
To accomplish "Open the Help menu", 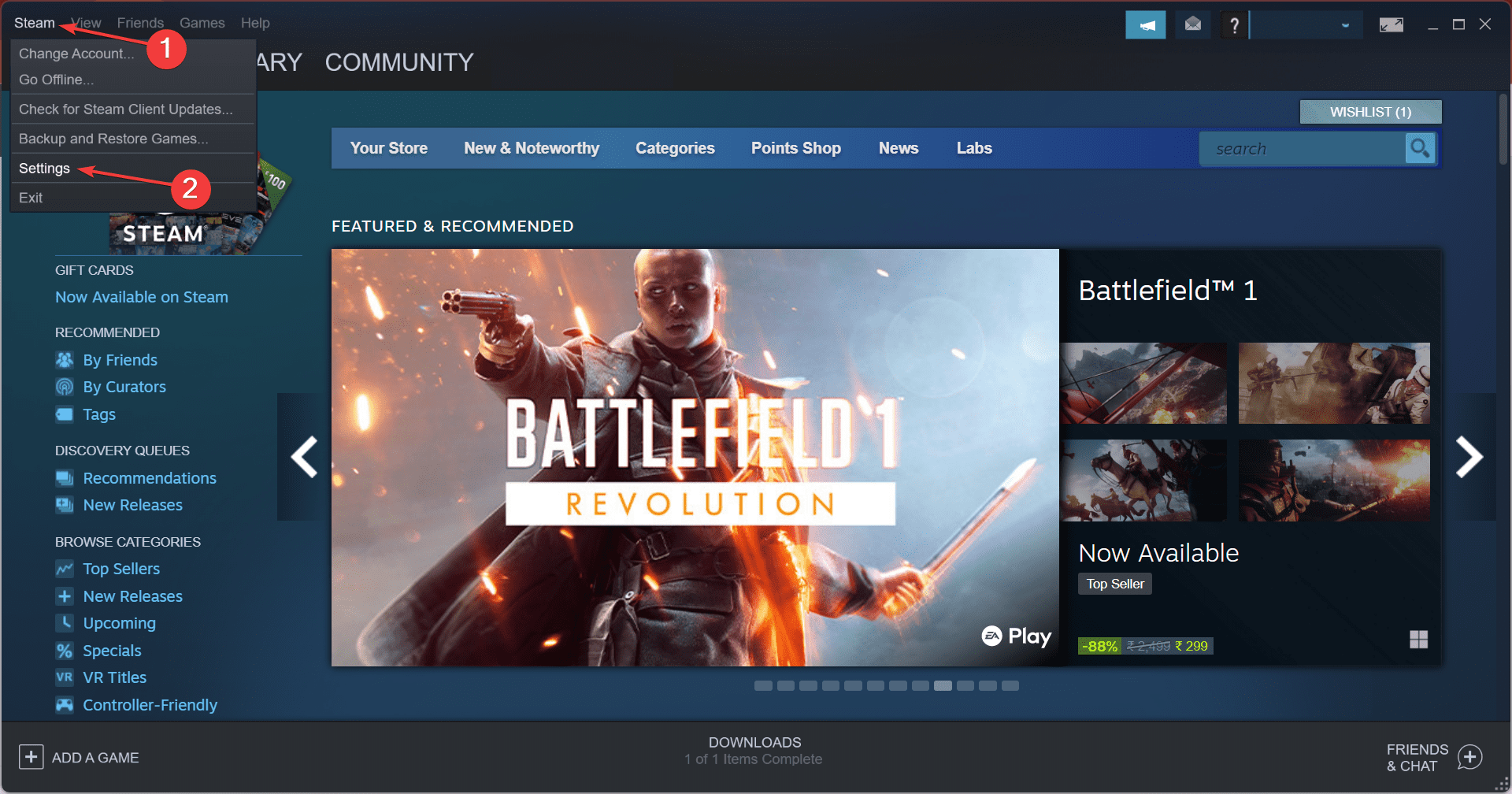I will [255, 23].
